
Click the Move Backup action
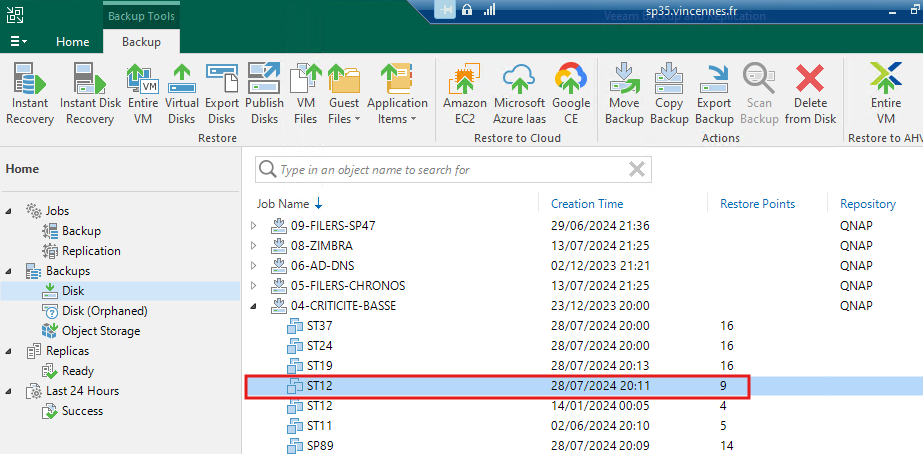click(x=624, y=94)
